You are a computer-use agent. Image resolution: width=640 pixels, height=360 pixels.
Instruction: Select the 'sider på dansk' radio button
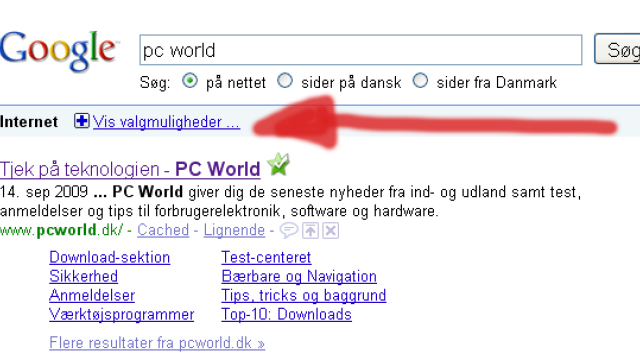[285, 81]
